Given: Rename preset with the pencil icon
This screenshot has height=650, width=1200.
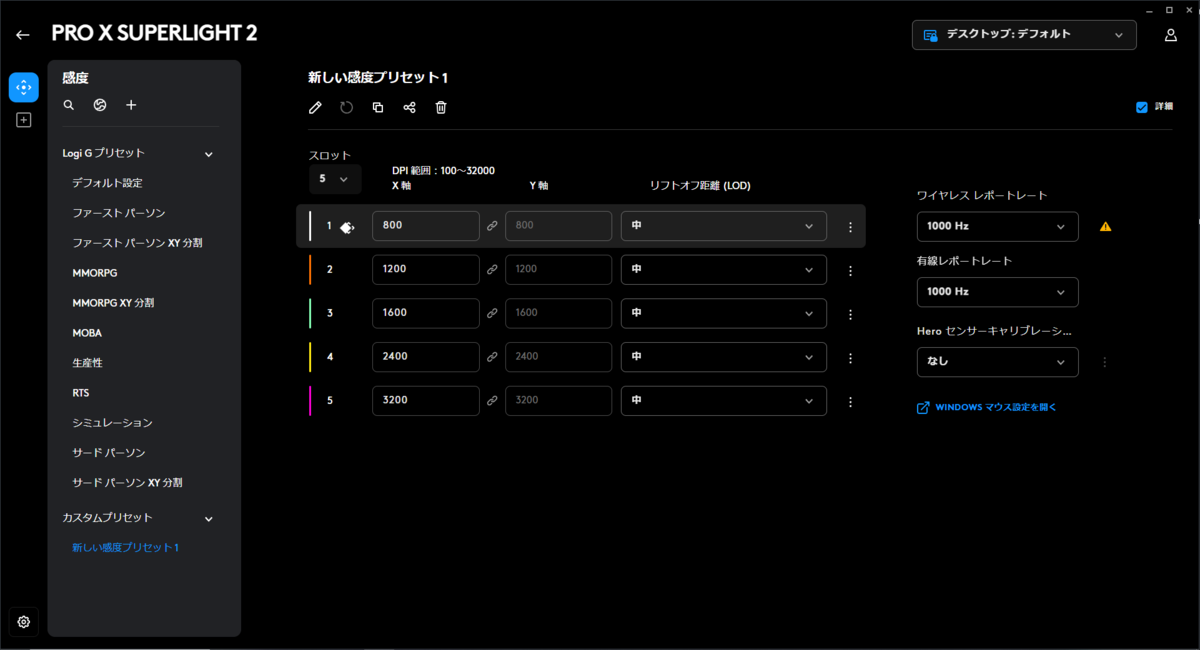Looking at the screenshot, I should [x=315, y=107].
